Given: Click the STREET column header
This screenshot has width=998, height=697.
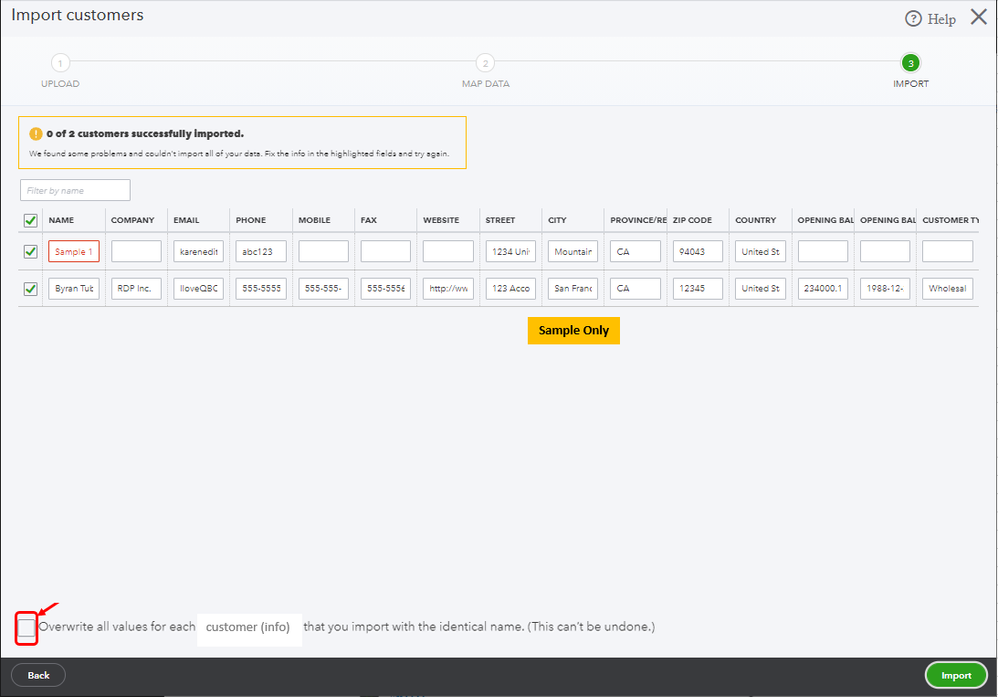Looking at the screenshot, I should [x=500, y=220].
